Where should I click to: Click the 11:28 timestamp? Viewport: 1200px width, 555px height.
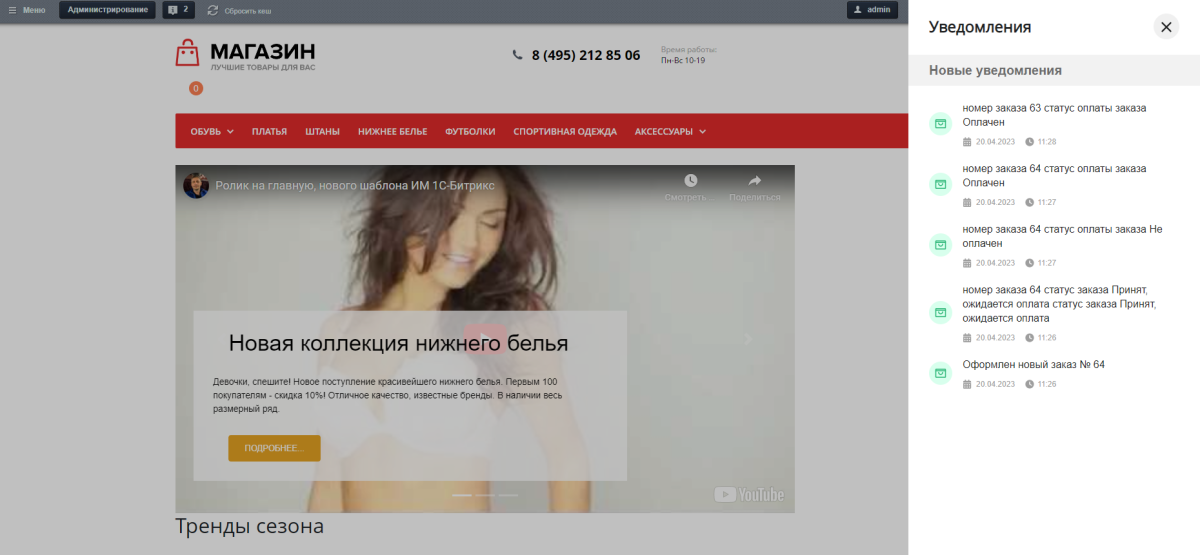tap(1047, 142)
